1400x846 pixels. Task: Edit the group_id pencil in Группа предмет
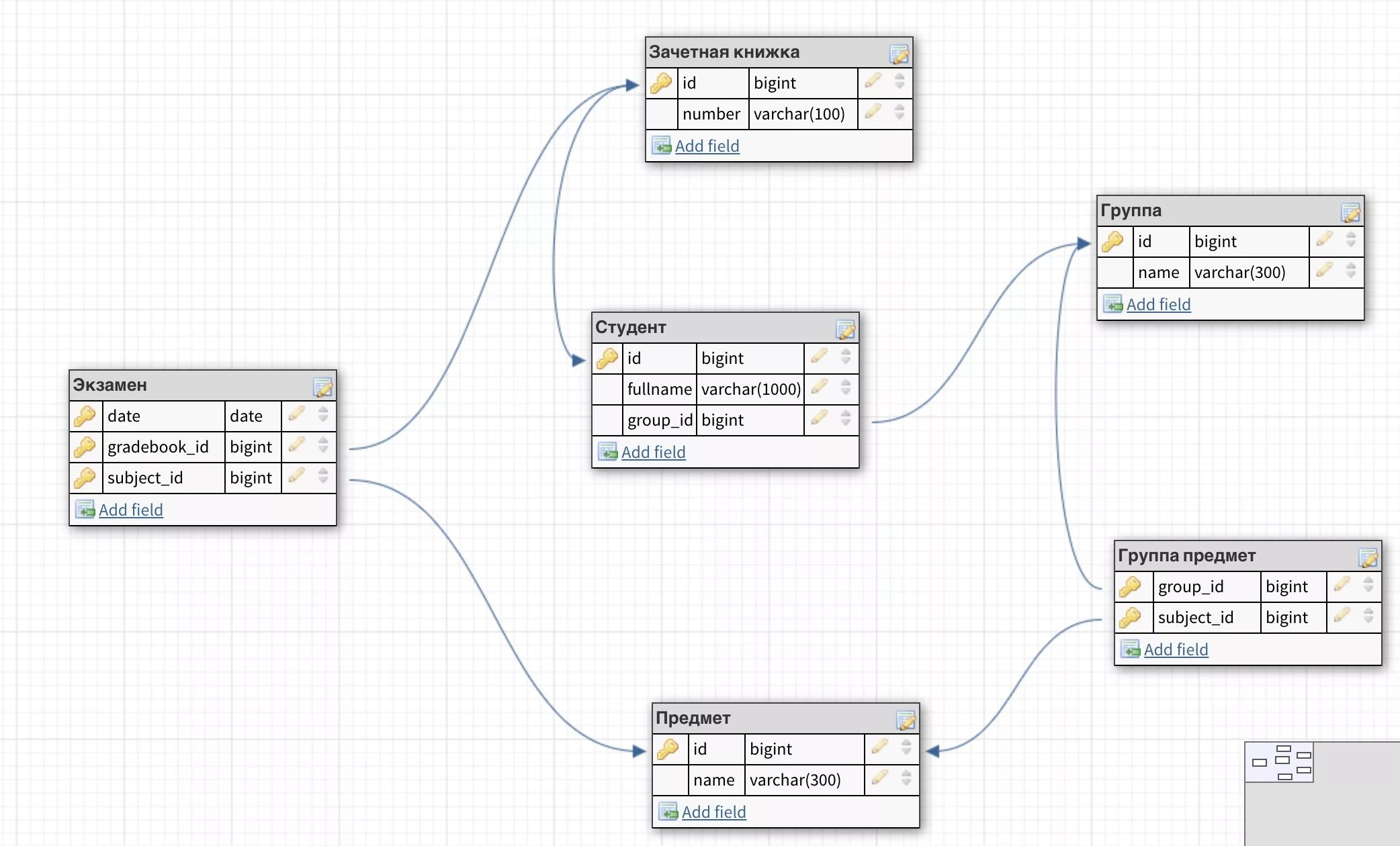(1342, 584)
